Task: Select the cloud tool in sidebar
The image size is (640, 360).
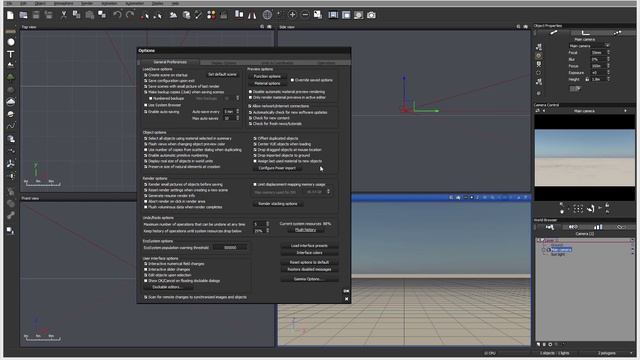Action: 11,101
